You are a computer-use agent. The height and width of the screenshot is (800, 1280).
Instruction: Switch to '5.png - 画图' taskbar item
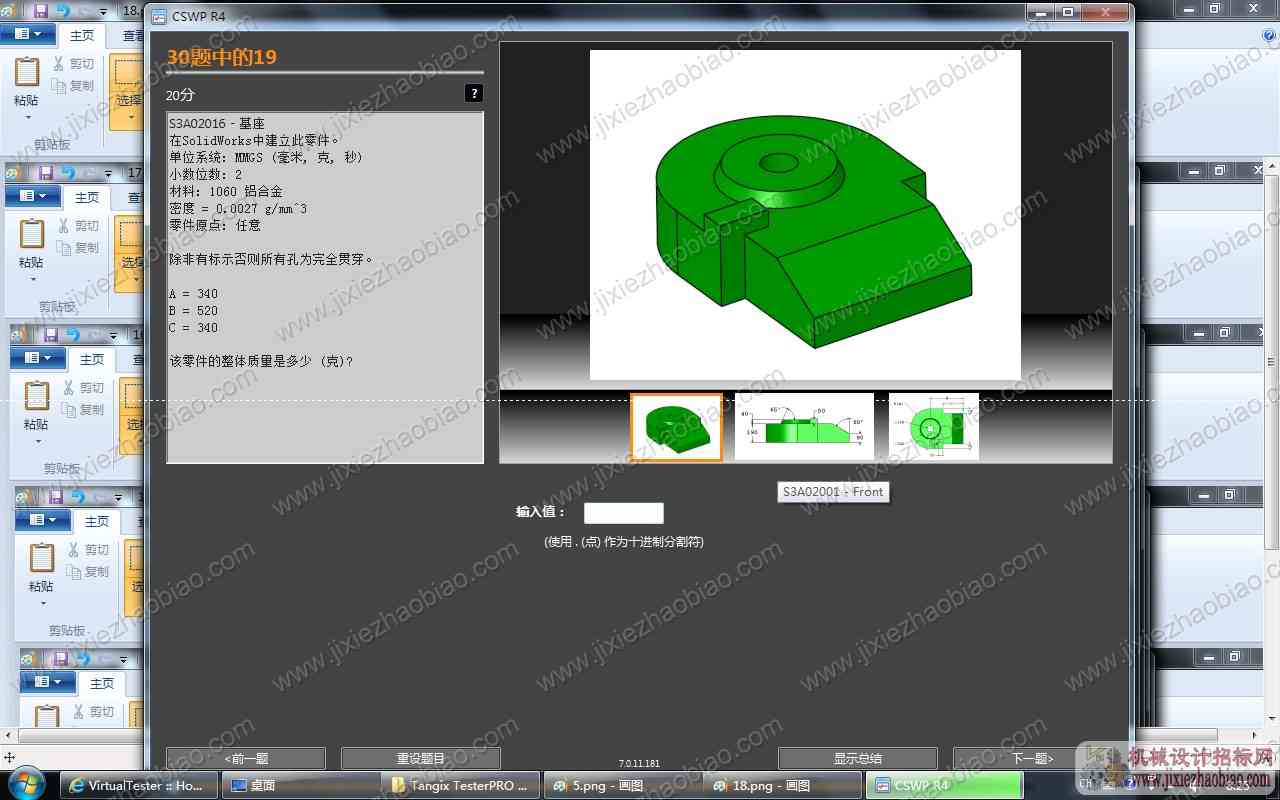coord(622,785)
